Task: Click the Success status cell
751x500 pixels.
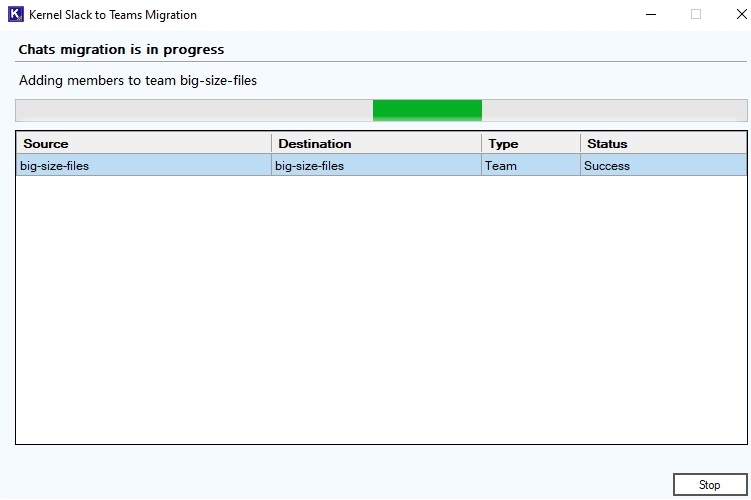Action: (664, 166)
